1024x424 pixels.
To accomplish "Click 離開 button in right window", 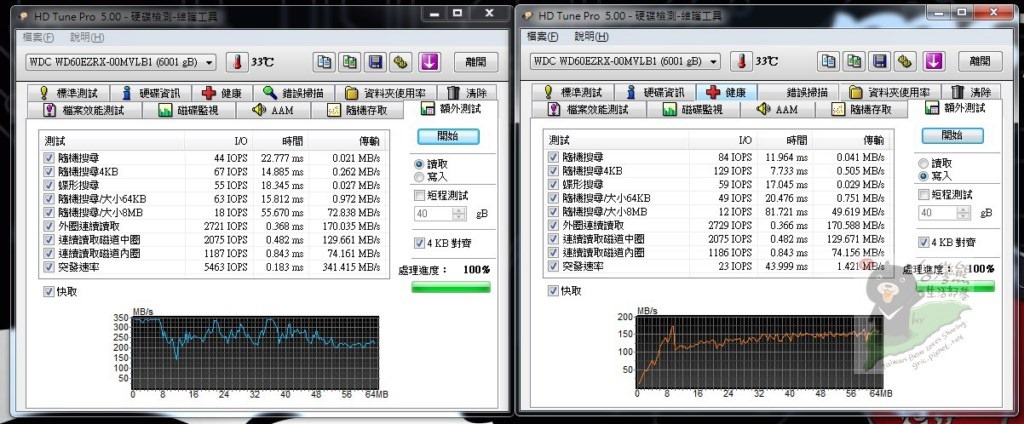I will point(980,62).
